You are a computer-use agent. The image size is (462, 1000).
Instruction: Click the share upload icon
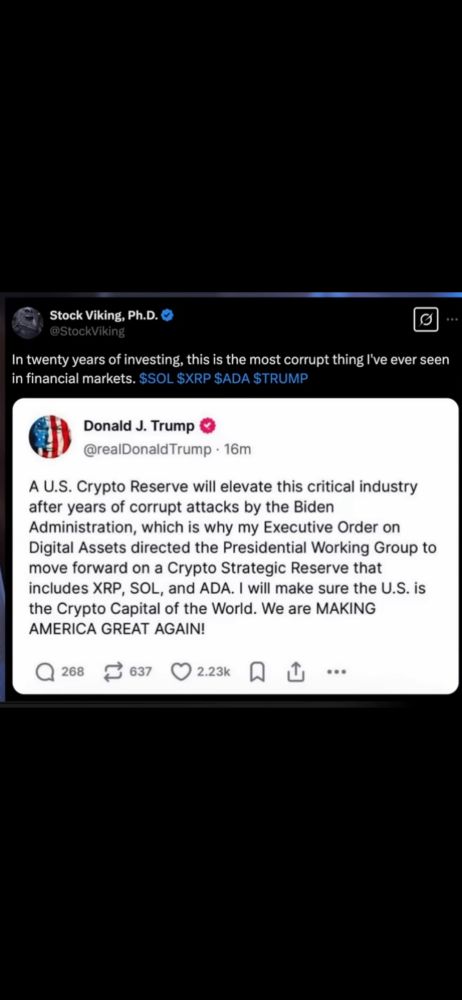(296, 672)
